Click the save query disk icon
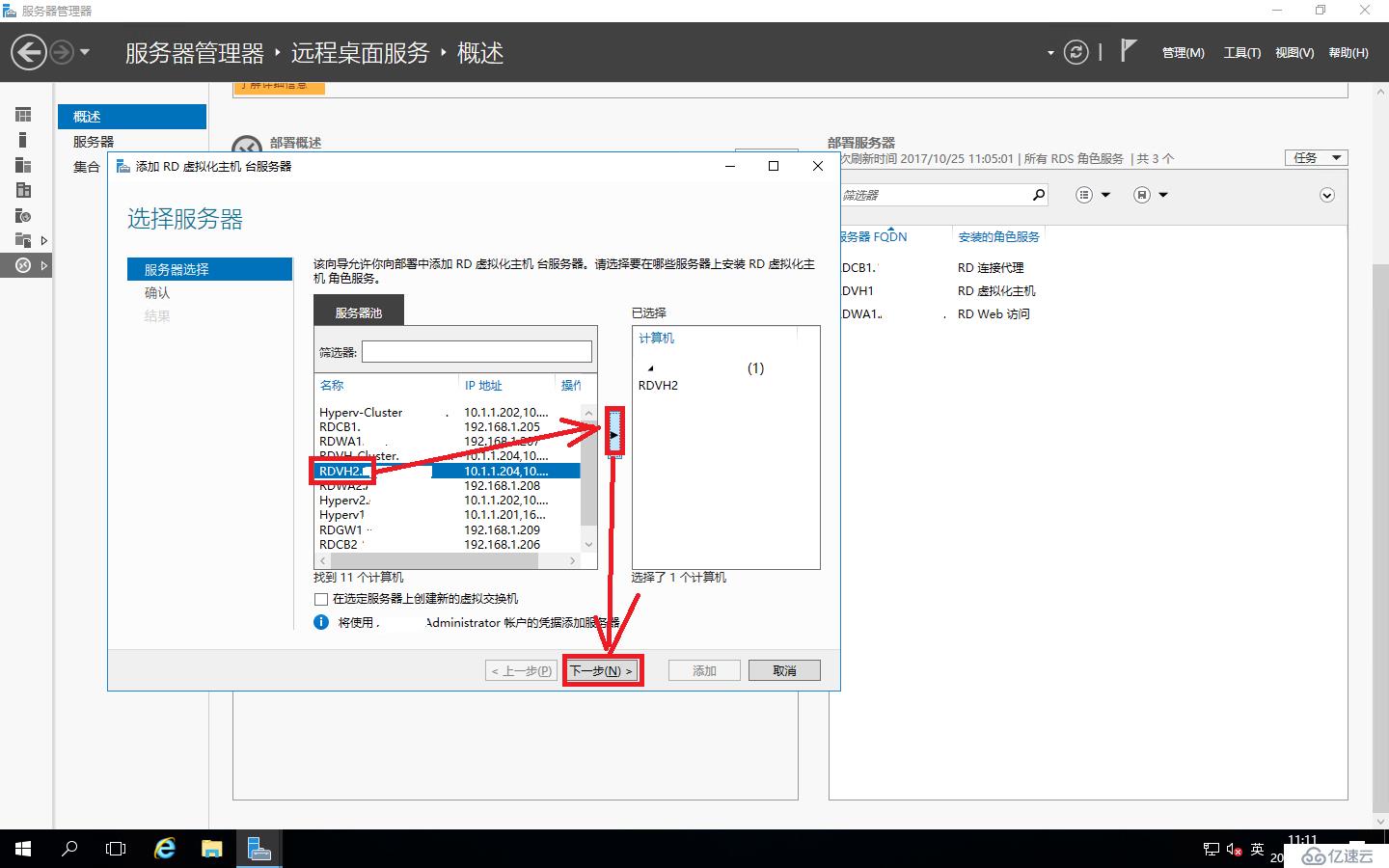Image resolution: width=1389 pixels, height=868 pixels. (1142, 195)
